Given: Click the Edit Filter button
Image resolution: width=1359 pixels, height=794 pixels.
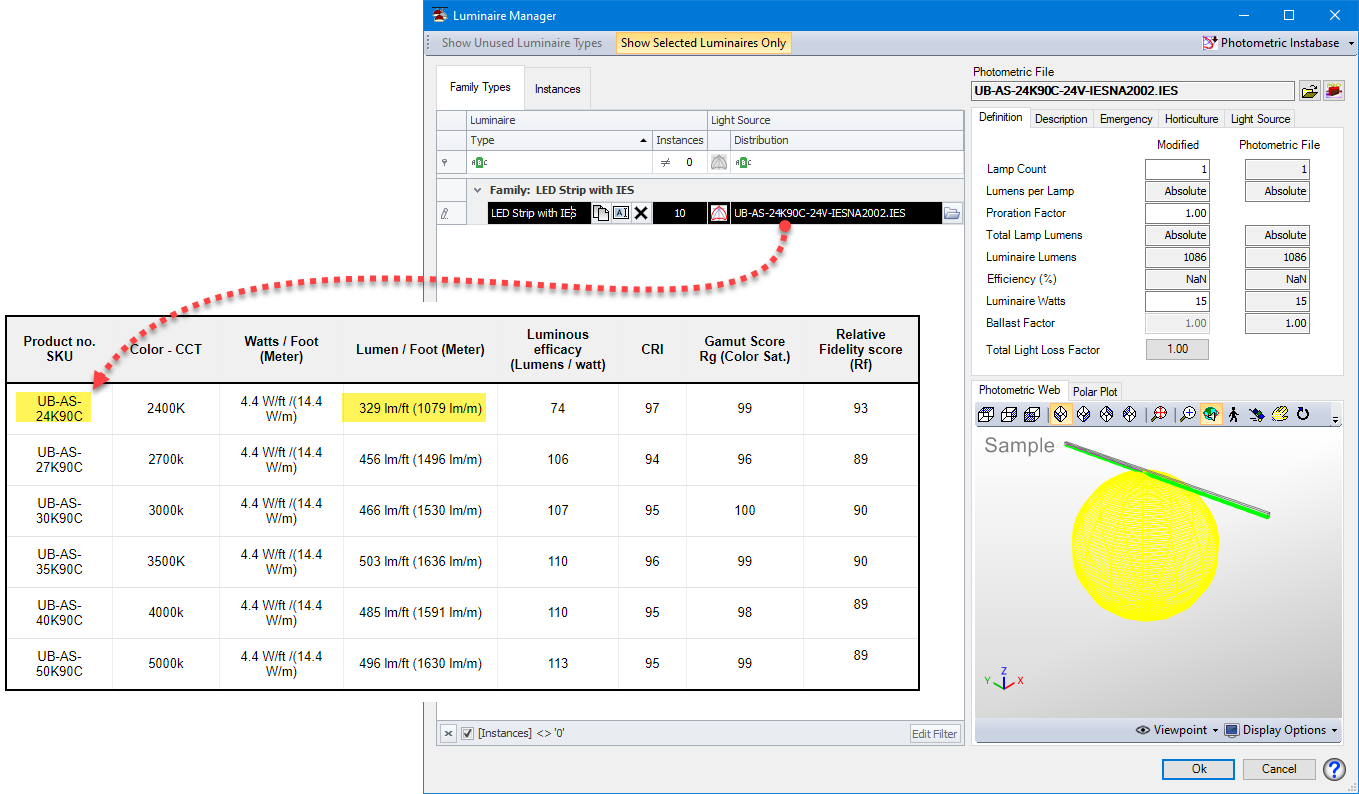Looking at the screenshot, I should 934,733.
